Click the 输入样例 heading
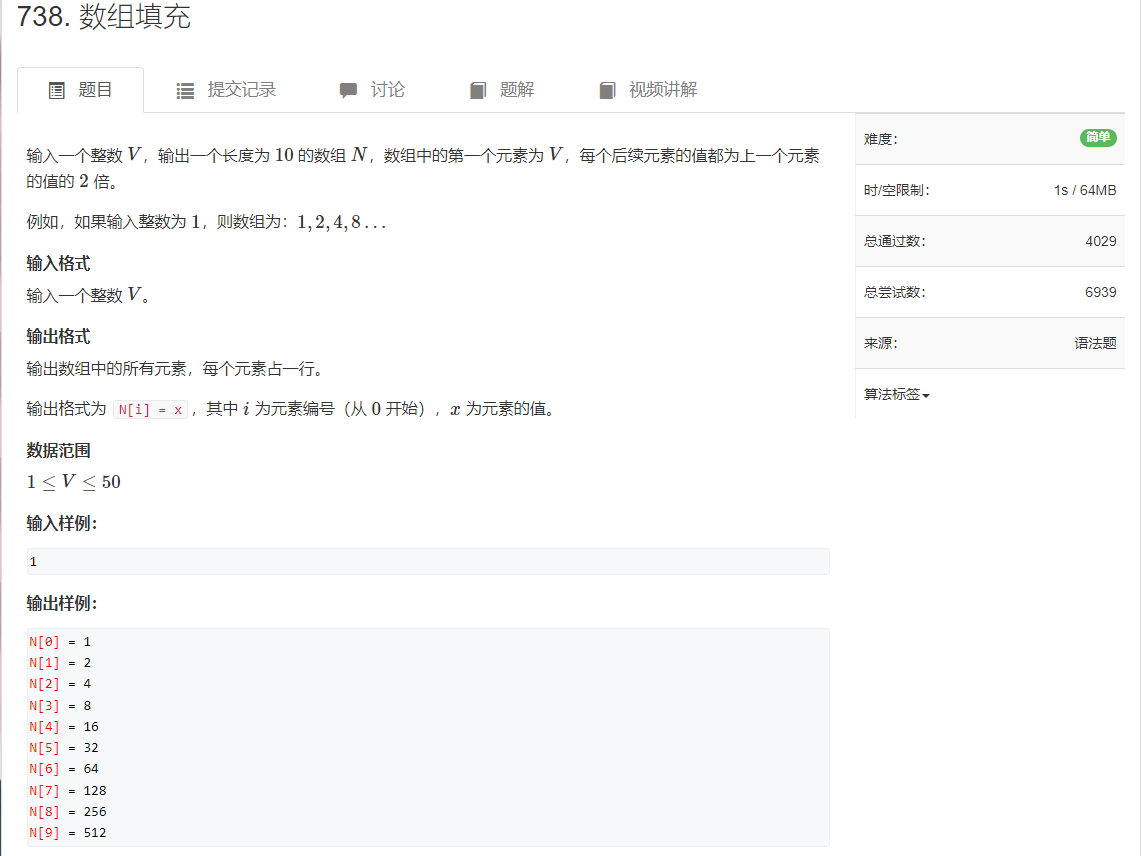Image resolution: width=1141 pixels, height=856 pixels. click(x=62, y=523)
